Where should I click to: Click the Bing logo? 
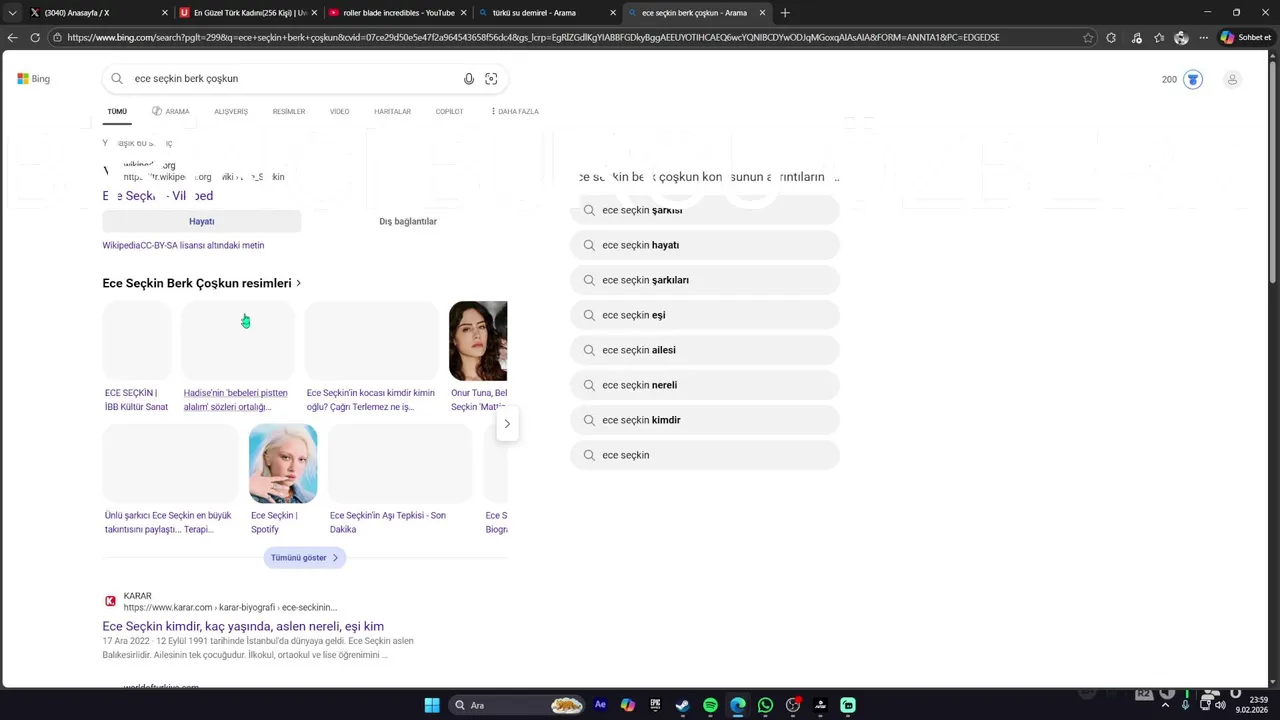click(x=33, y=79)
